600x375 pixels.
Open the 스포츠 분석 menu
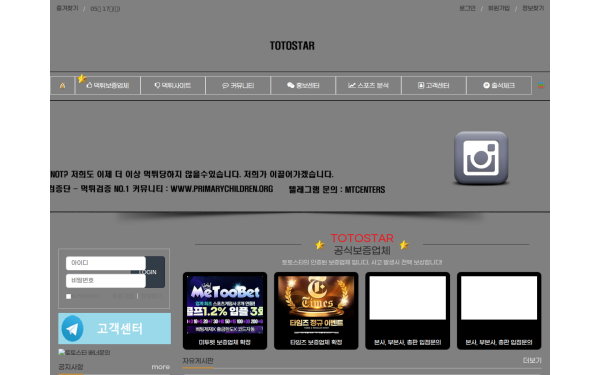click(368, 85)
